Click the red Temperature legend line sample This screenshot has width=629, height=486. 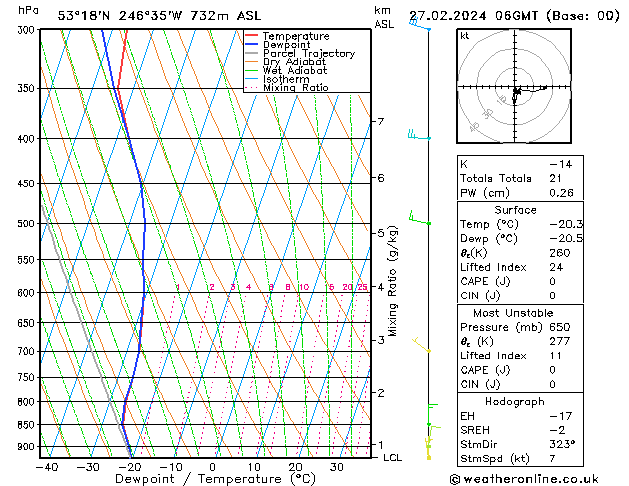click(x=252, y=36)
